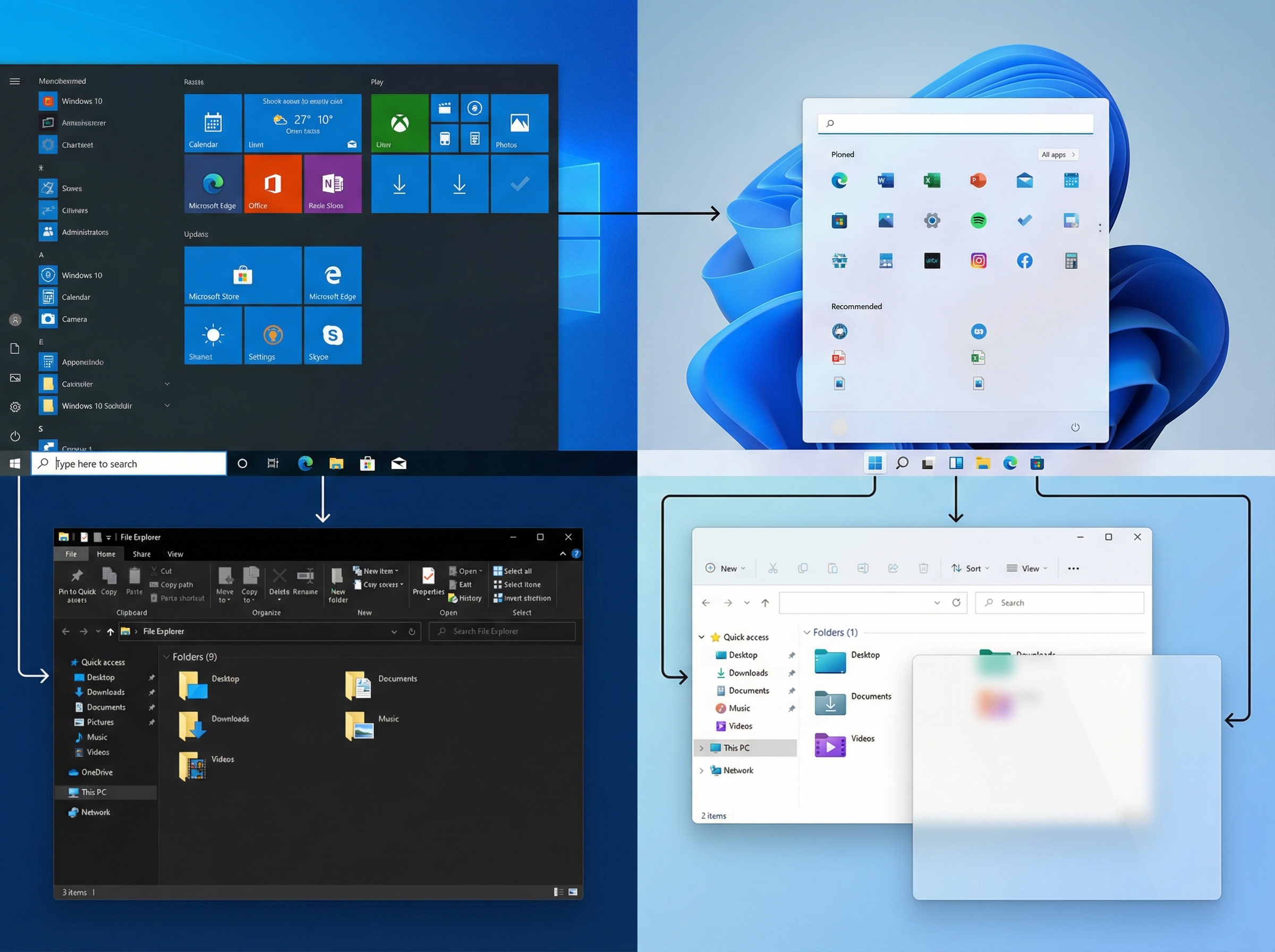This screenshot has width=1275, height=952.
Task: Click the File Explorer icon on Windows 10 taskbar
Action: [337, 463]
